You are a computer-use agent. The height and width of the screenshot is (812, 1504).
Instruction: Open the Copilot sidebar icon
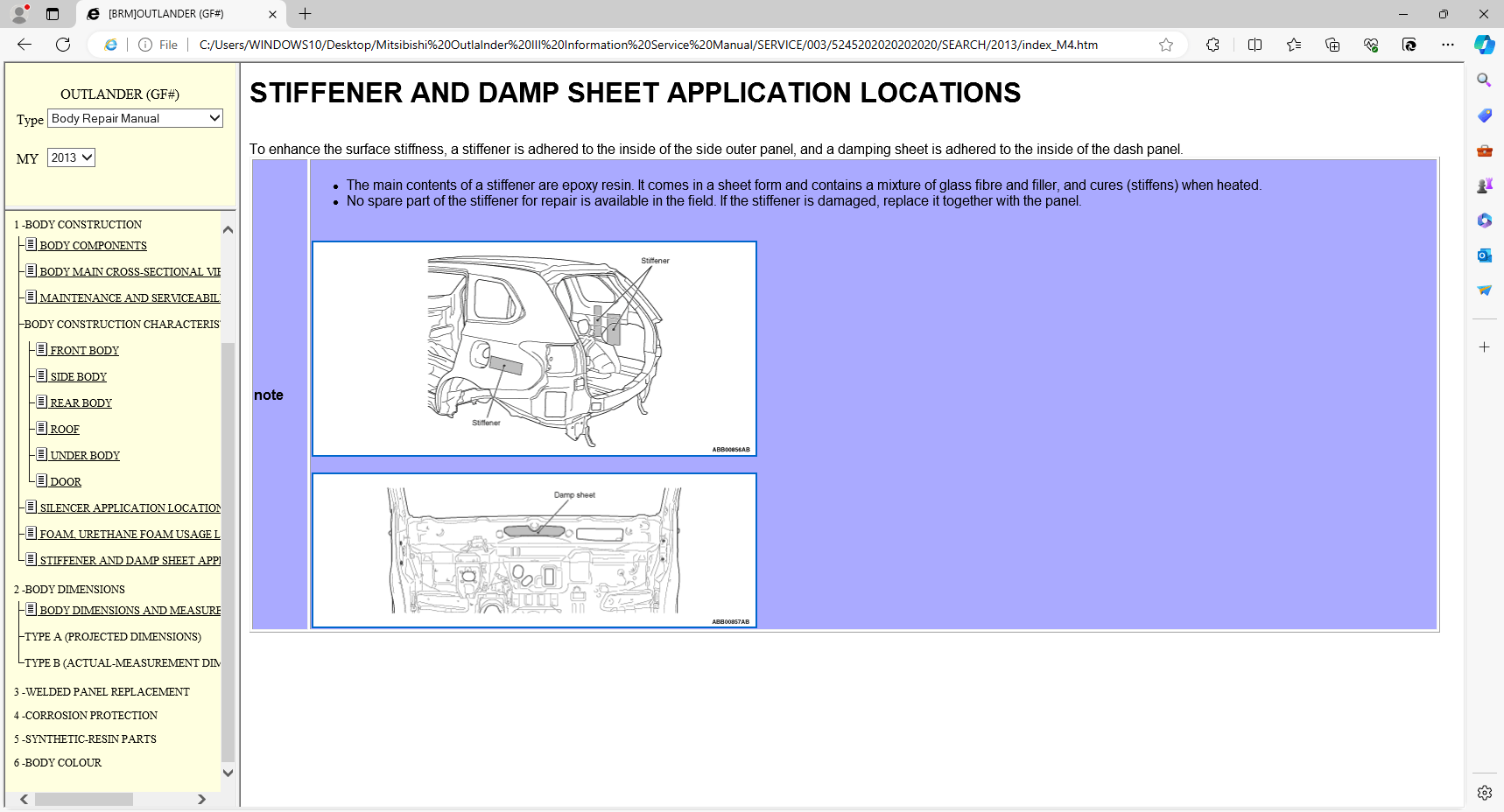(1484, 45)
